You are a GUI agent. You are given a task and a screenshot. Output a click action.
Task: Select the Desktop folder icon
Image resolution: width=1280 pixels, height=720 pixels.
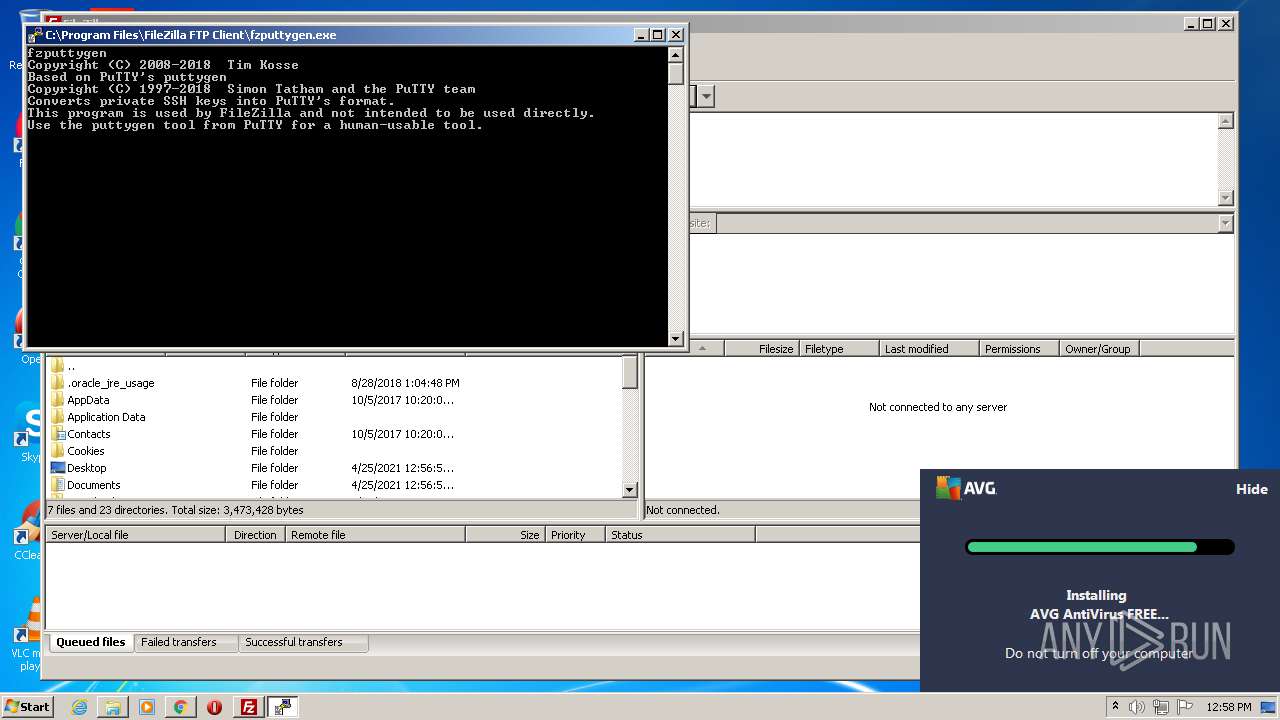point(57,468)
